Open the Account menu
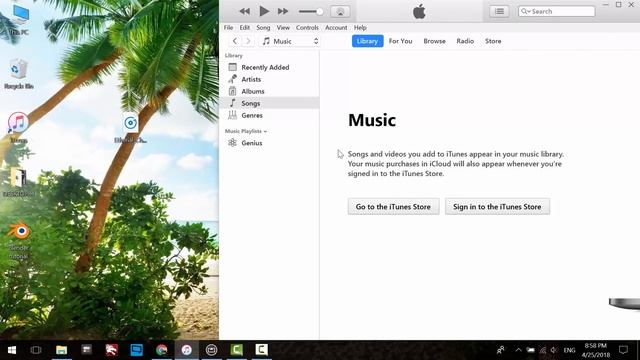The image size is (640, 360). 336,28
